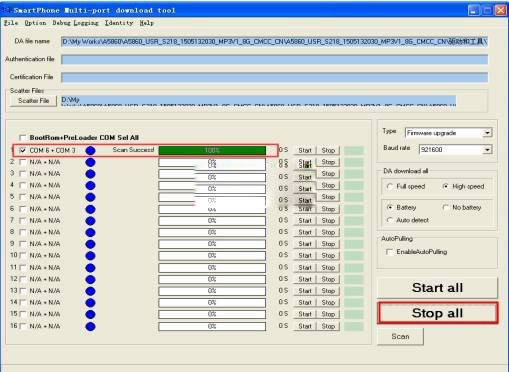Viewport: 509px width, 372px height.
Task: Click the blue status circle for COM 6 row
Action: pyautogui.click(x=90, y=151)
